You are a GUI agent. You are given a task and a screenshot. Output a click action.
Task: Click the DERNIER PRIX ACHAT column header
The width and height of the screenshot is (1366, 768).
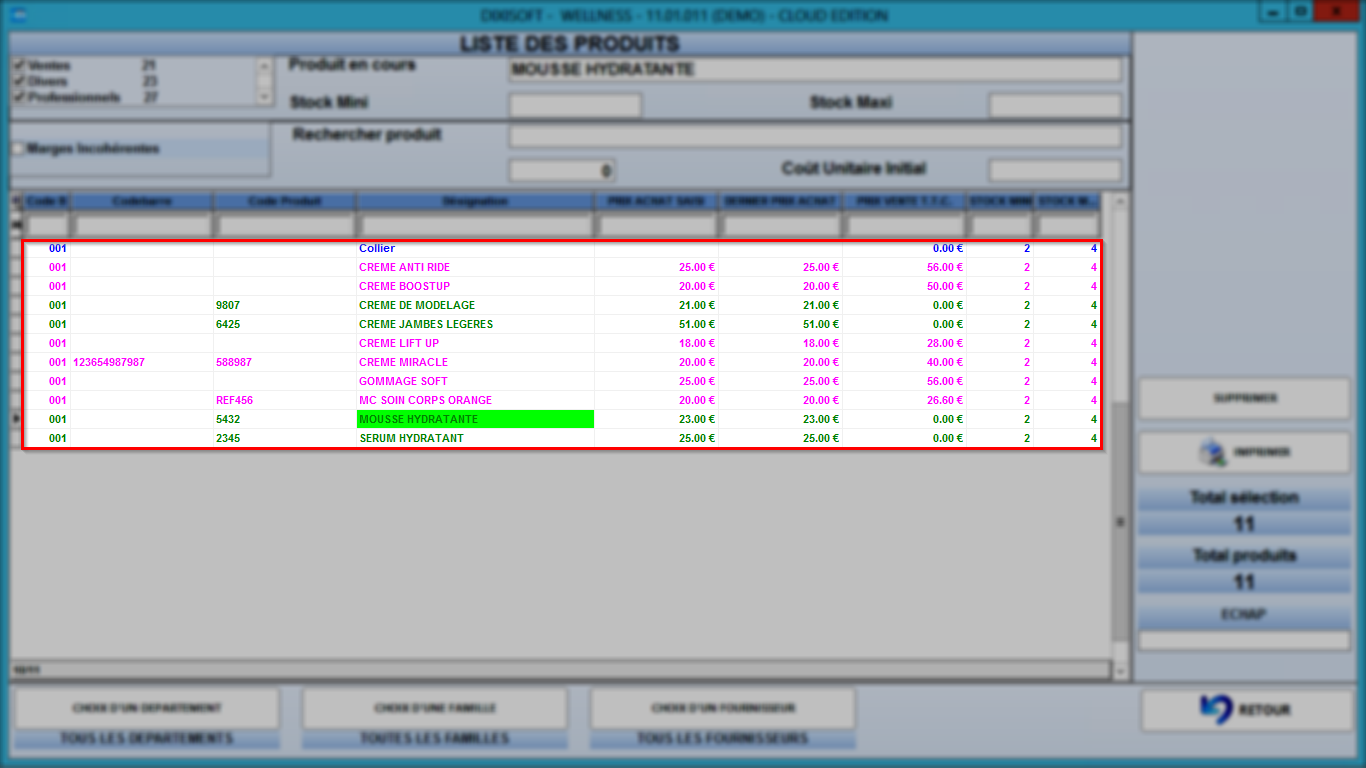click(780, 201)
